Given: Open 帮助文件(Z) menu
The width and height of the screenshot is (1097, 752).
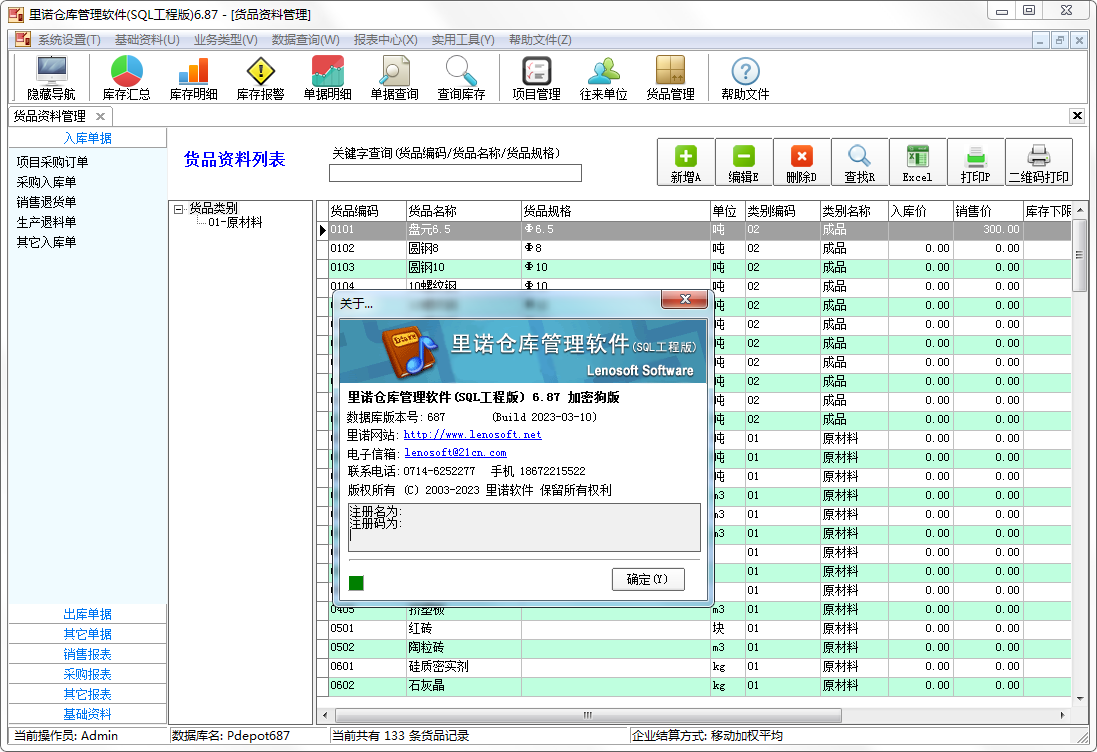Looking at the screenshot, I should (540, 40).
